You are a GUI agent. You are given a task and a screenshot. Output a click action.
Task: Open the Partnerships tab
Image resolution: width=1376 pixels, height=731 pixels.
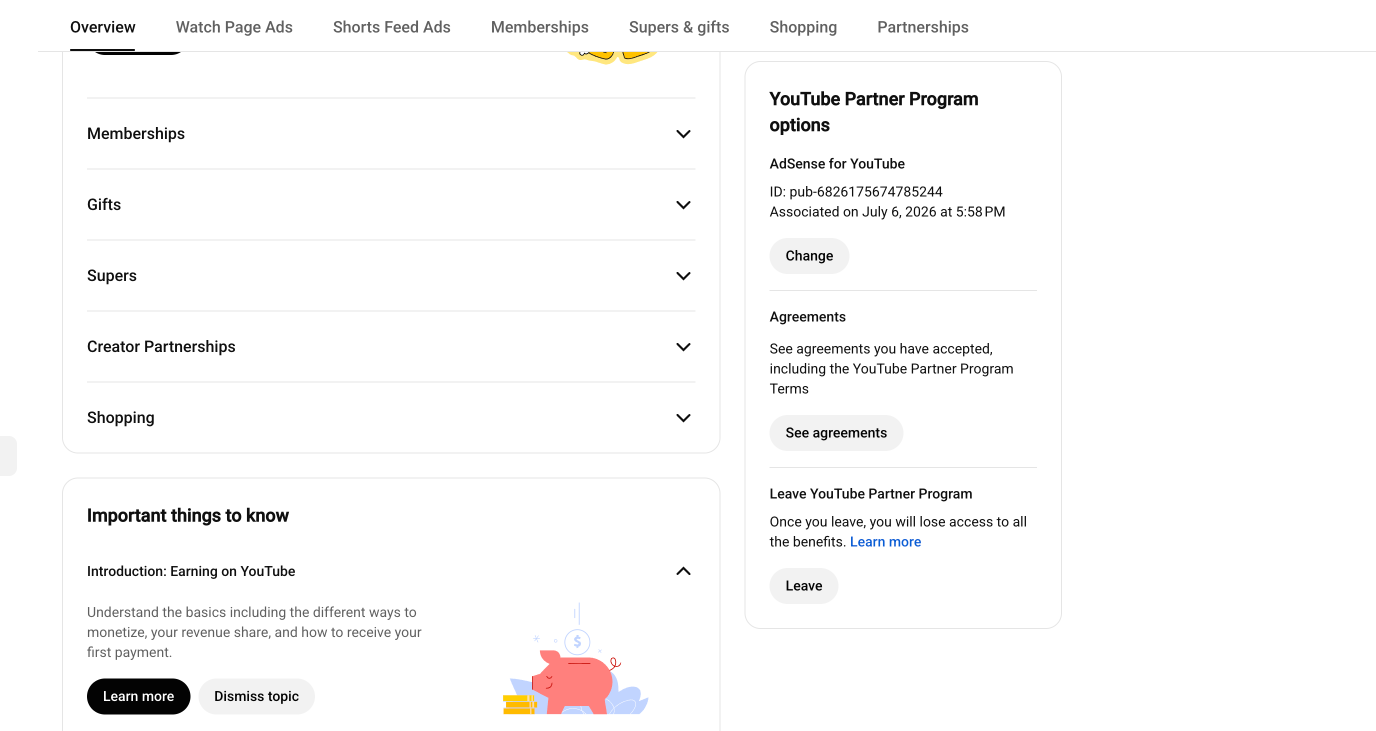coord(923,27)
